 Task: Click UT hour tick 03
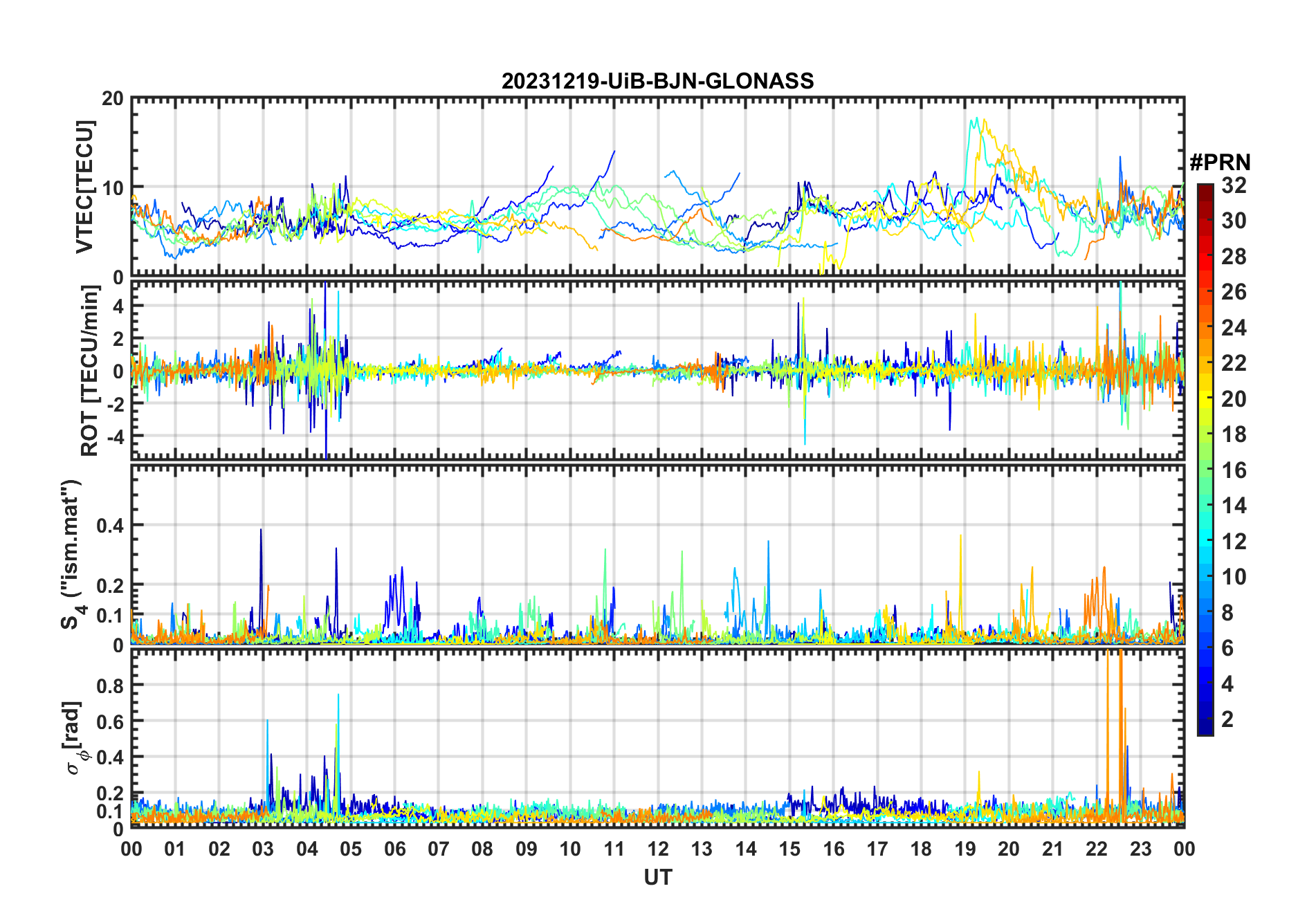pyautogui.click(x=263, y=849)
